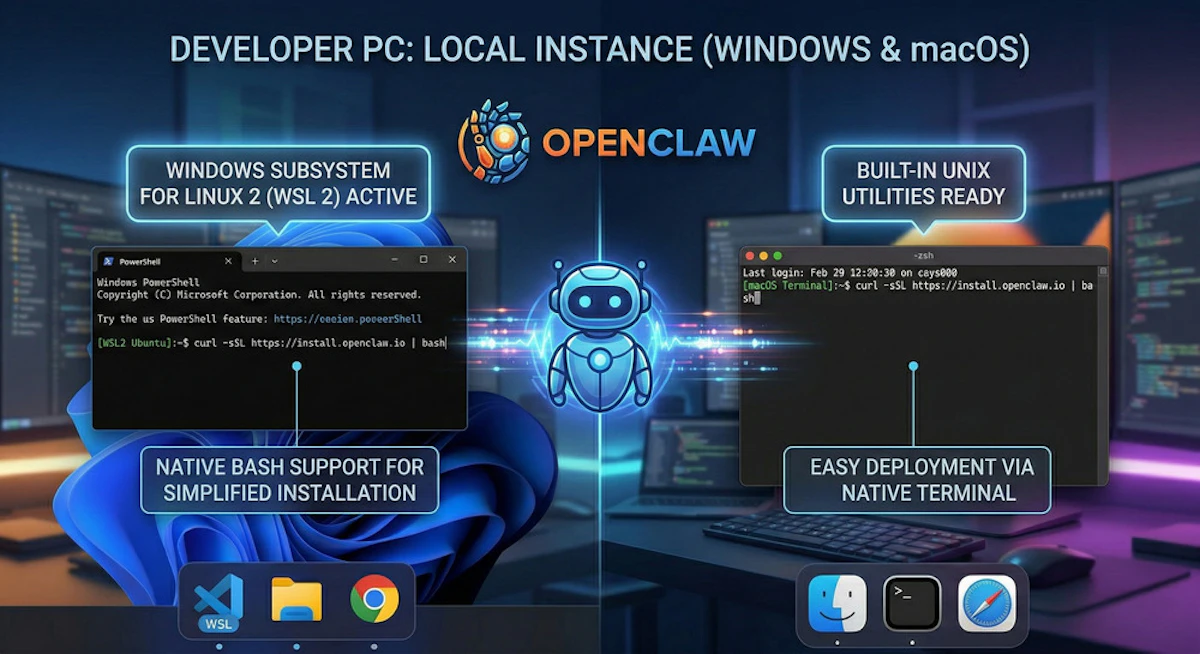Click the "Windows PowerShell" header line
Image resolution: width=1200 pixels, height=654 pixels.
click(148, 283)
